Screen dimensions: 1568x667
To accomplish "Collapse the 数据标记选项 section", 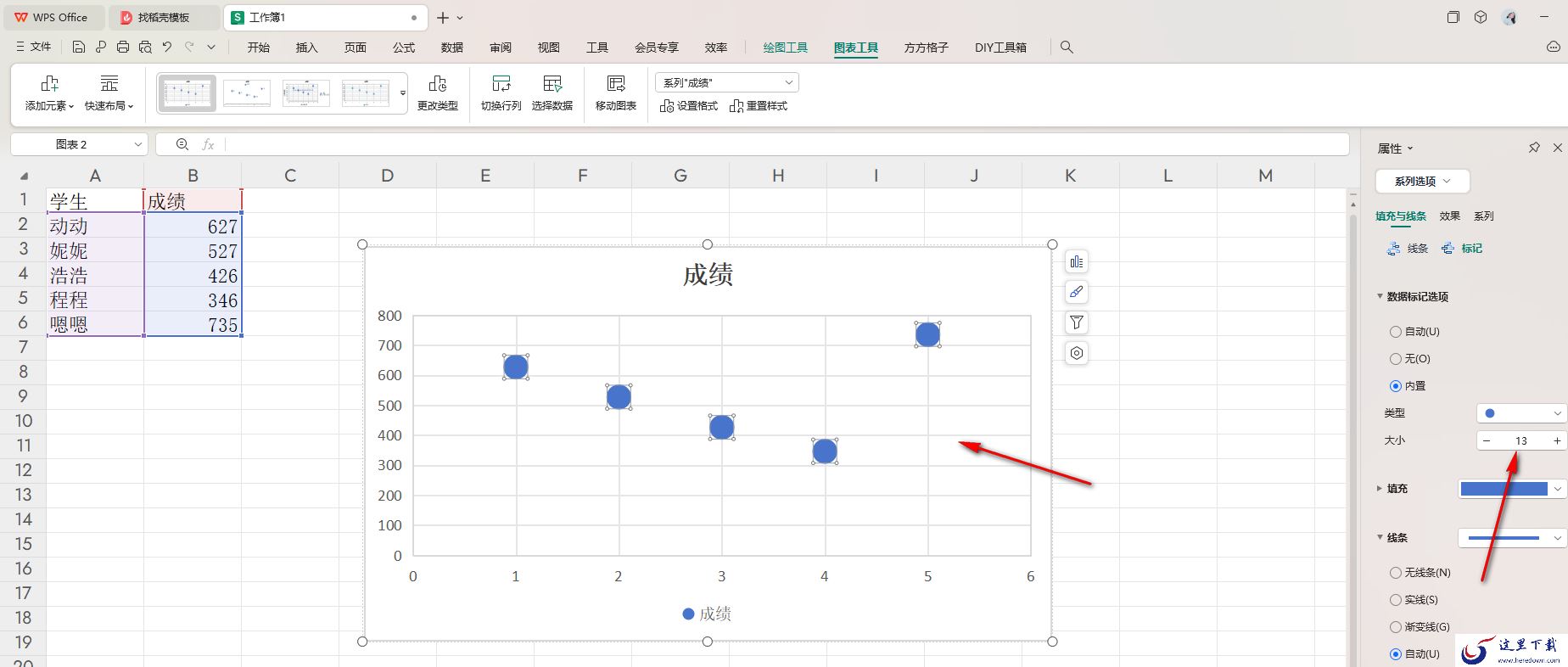I will (1380, 296).
